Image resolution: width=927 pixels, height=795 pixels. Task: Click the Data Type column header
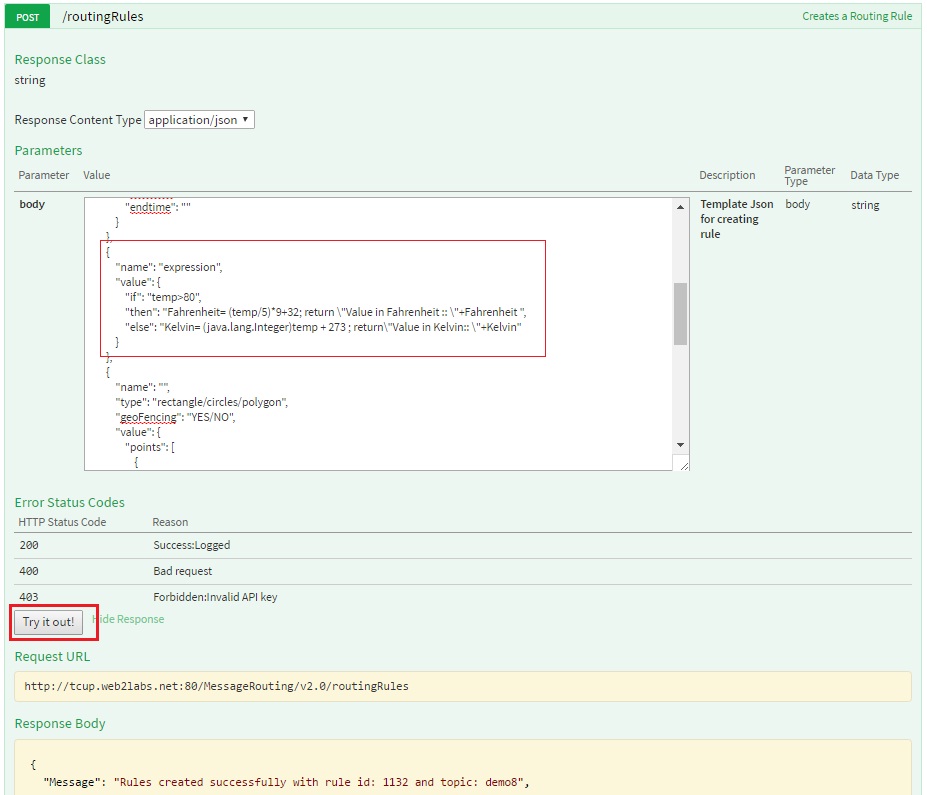point(874,175)
